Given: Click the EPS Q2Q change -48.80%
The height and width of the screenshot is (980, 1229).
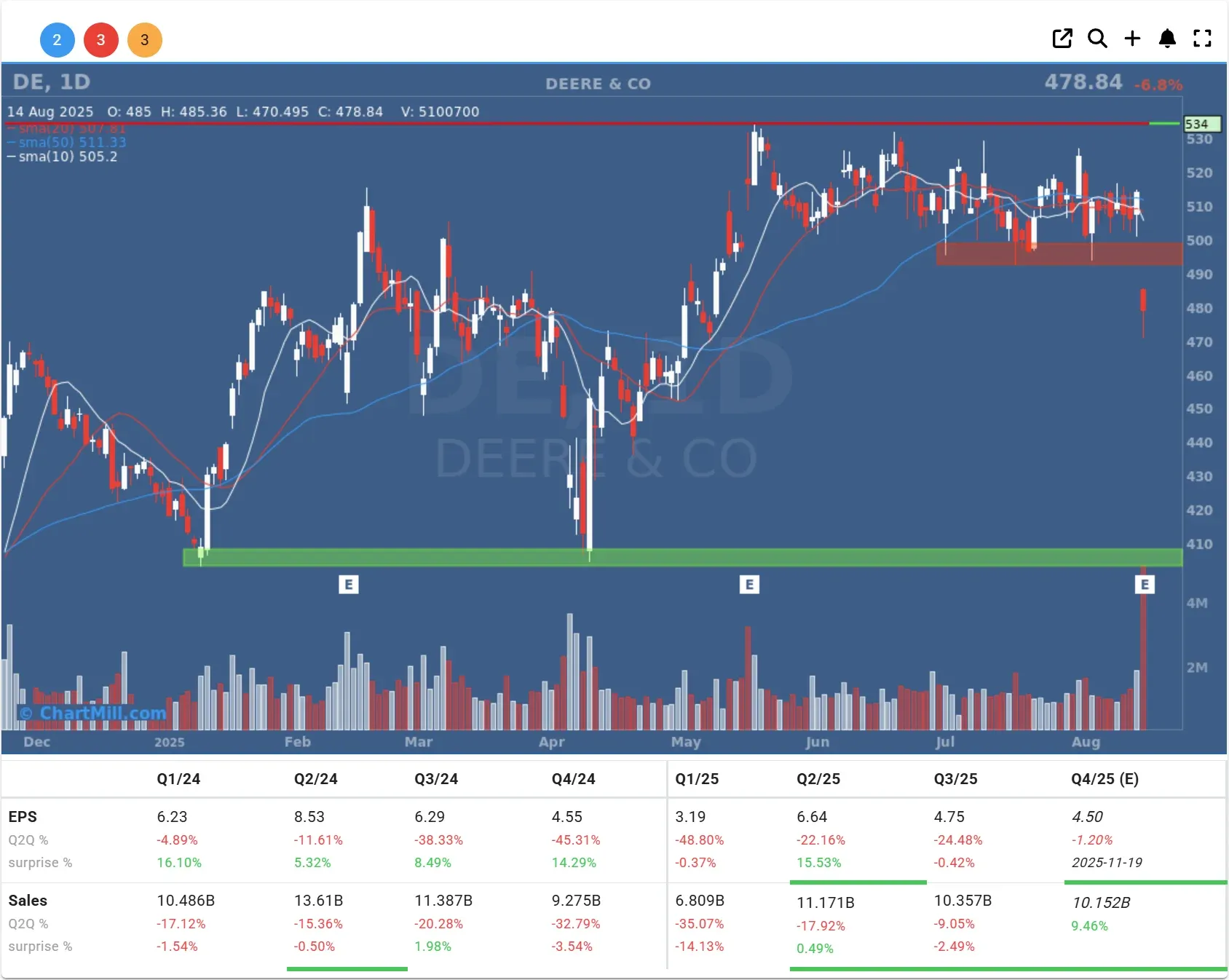Looking at the screenshot, I should (700, 840).
